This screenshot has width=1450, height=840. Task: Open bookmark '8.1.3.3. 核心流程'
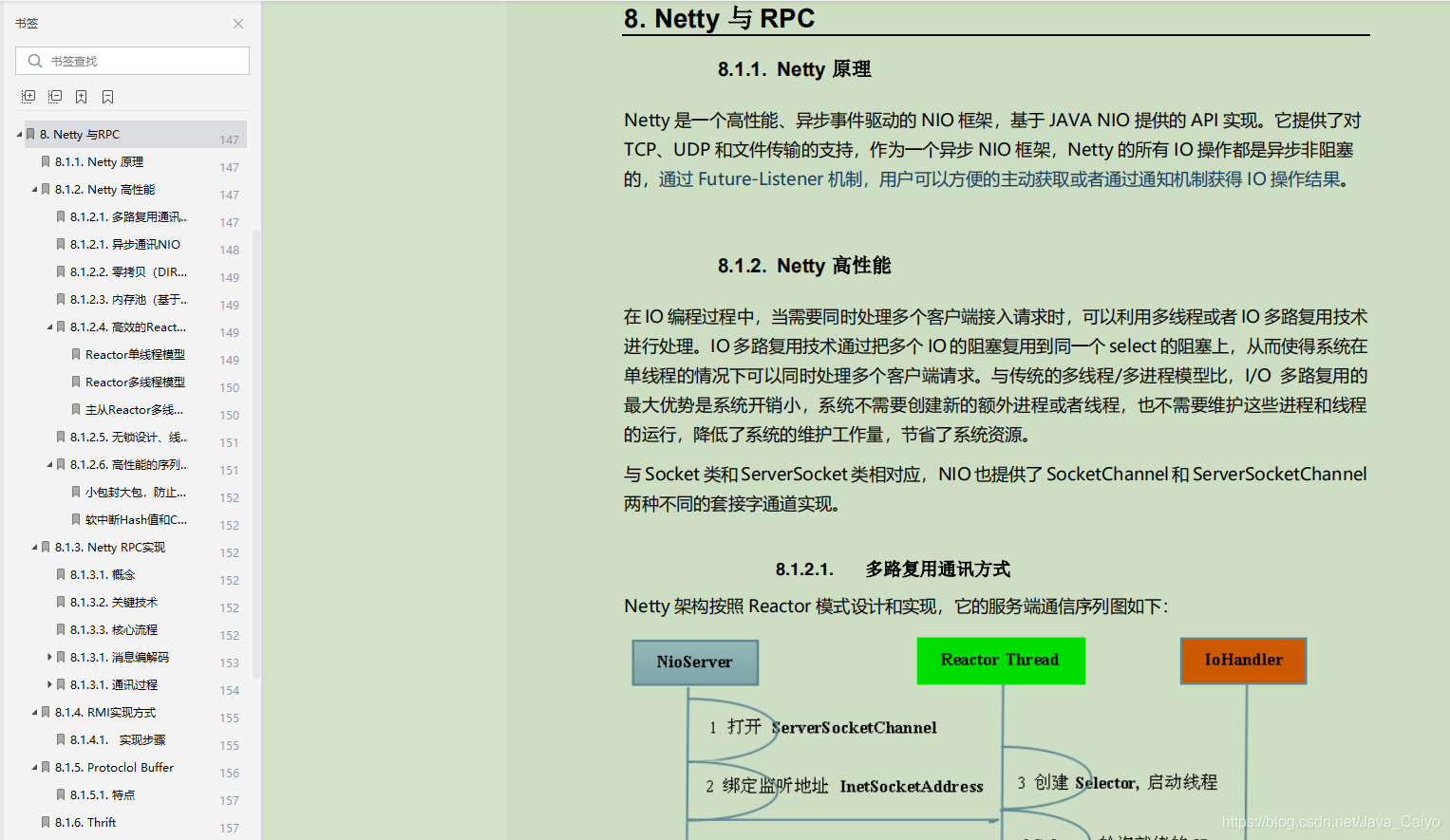coord(114,630)
